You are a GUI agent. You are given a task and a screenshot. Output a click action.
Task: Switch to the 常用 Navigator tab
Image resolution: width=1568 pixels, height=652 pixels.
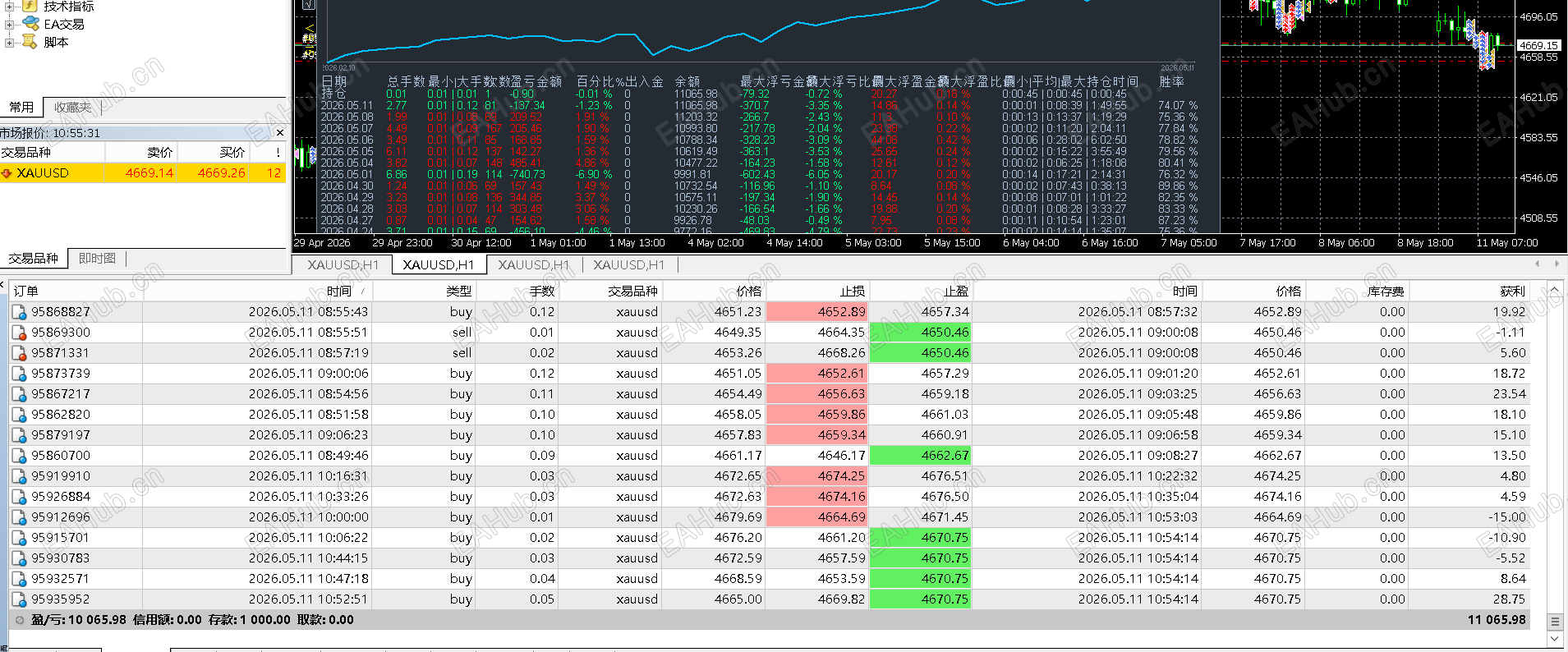(x=21, y=107)
